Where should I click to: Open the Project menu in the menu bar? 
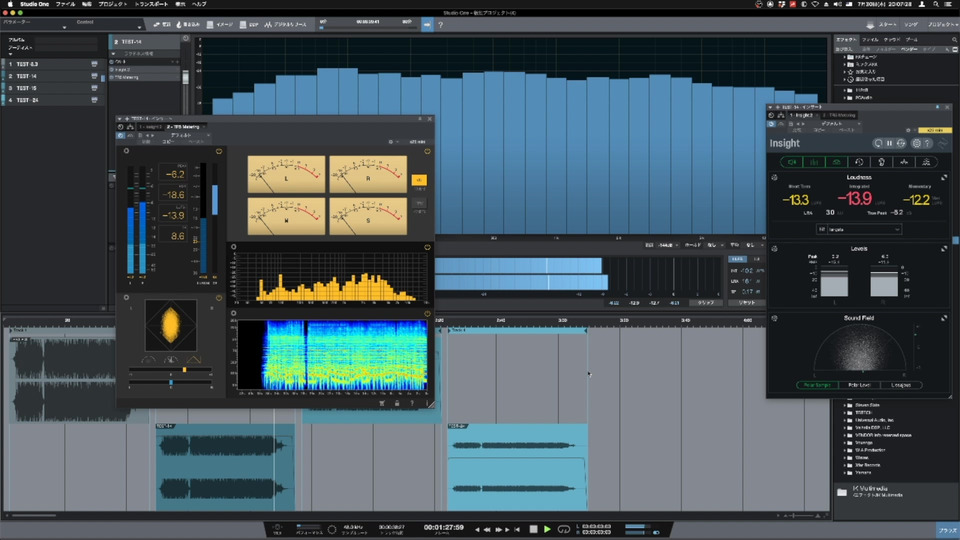113,4
